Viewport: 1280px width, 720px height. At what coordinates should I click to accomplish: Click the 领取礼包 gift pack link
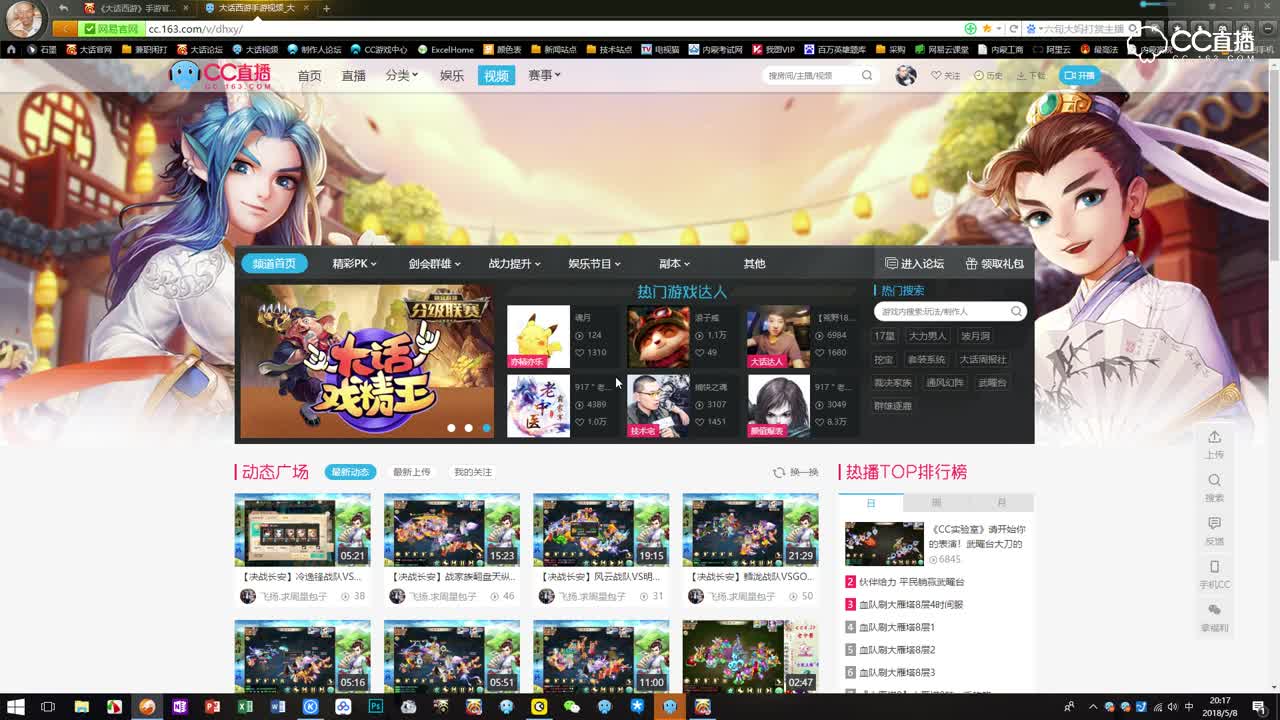pos(994,263)
